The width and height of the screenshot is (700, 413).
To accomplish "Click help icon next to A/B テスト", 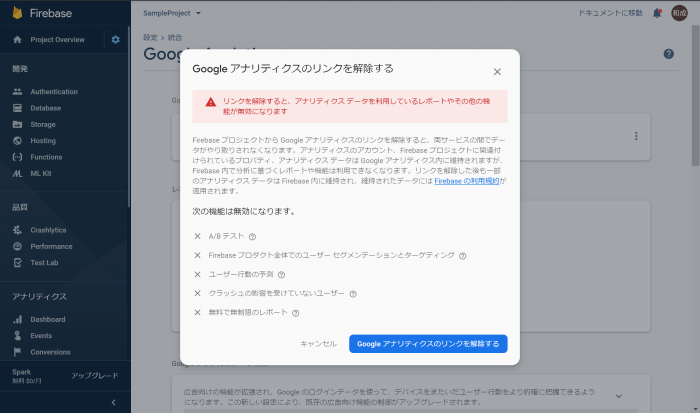I will coord(252,237).
